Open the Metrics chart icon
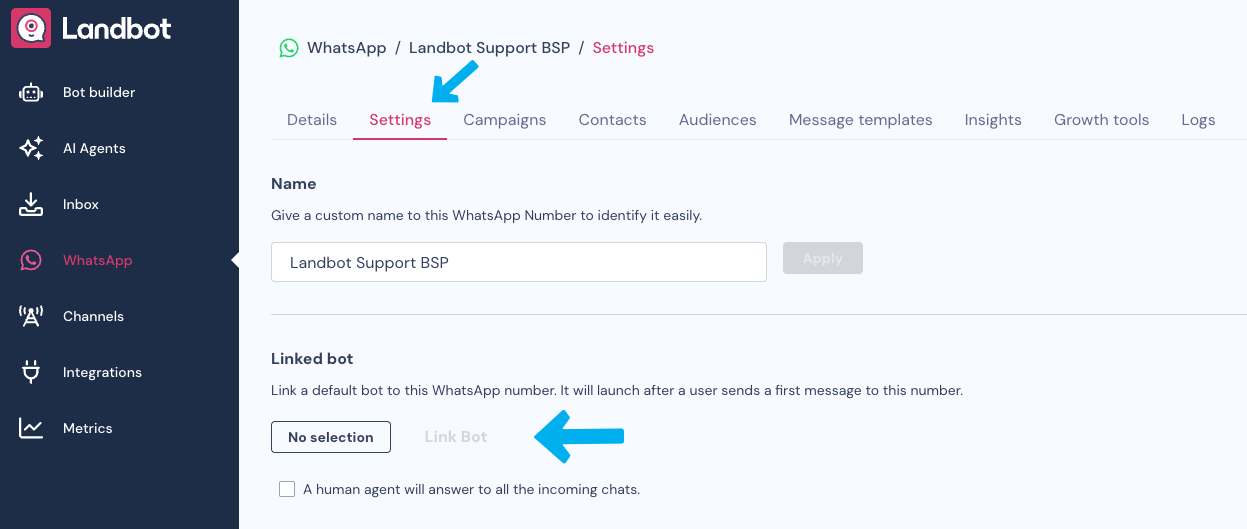Image resolution: width=1247 pixels, height=529 pixels. click(31, 429)
